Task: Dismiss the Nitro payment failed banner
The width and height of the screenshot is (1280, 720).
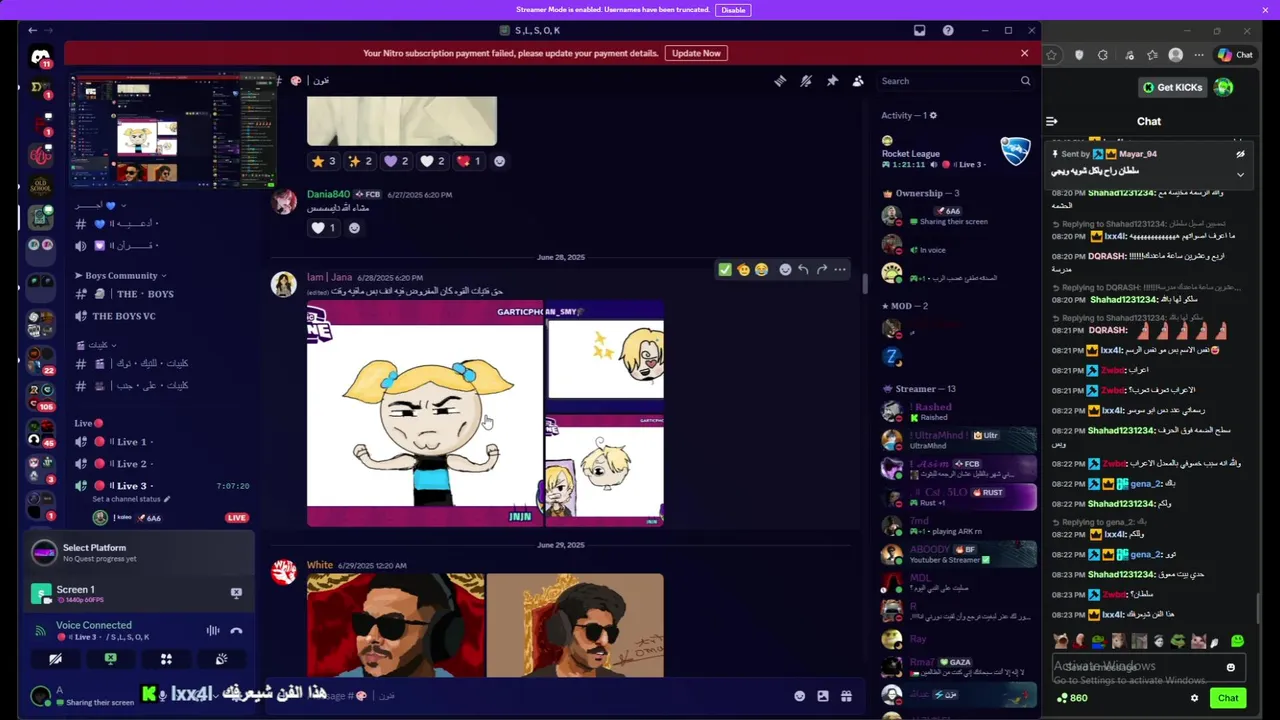Action: pyautogui.click(x=1024, y=53)
